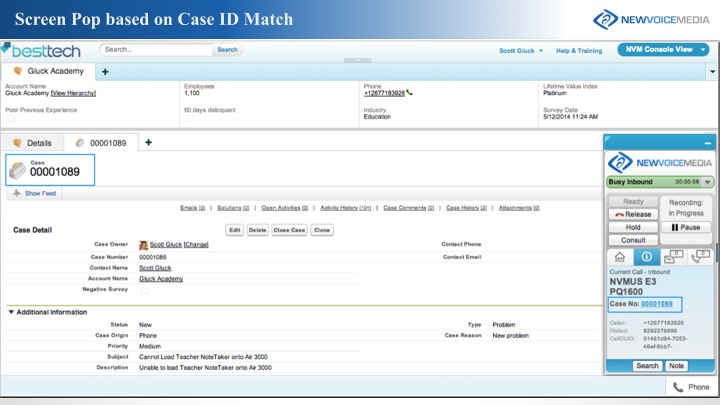
Task: Select the 00001089 case subtab
Action: pyautogui.click(x=101, y=143)
